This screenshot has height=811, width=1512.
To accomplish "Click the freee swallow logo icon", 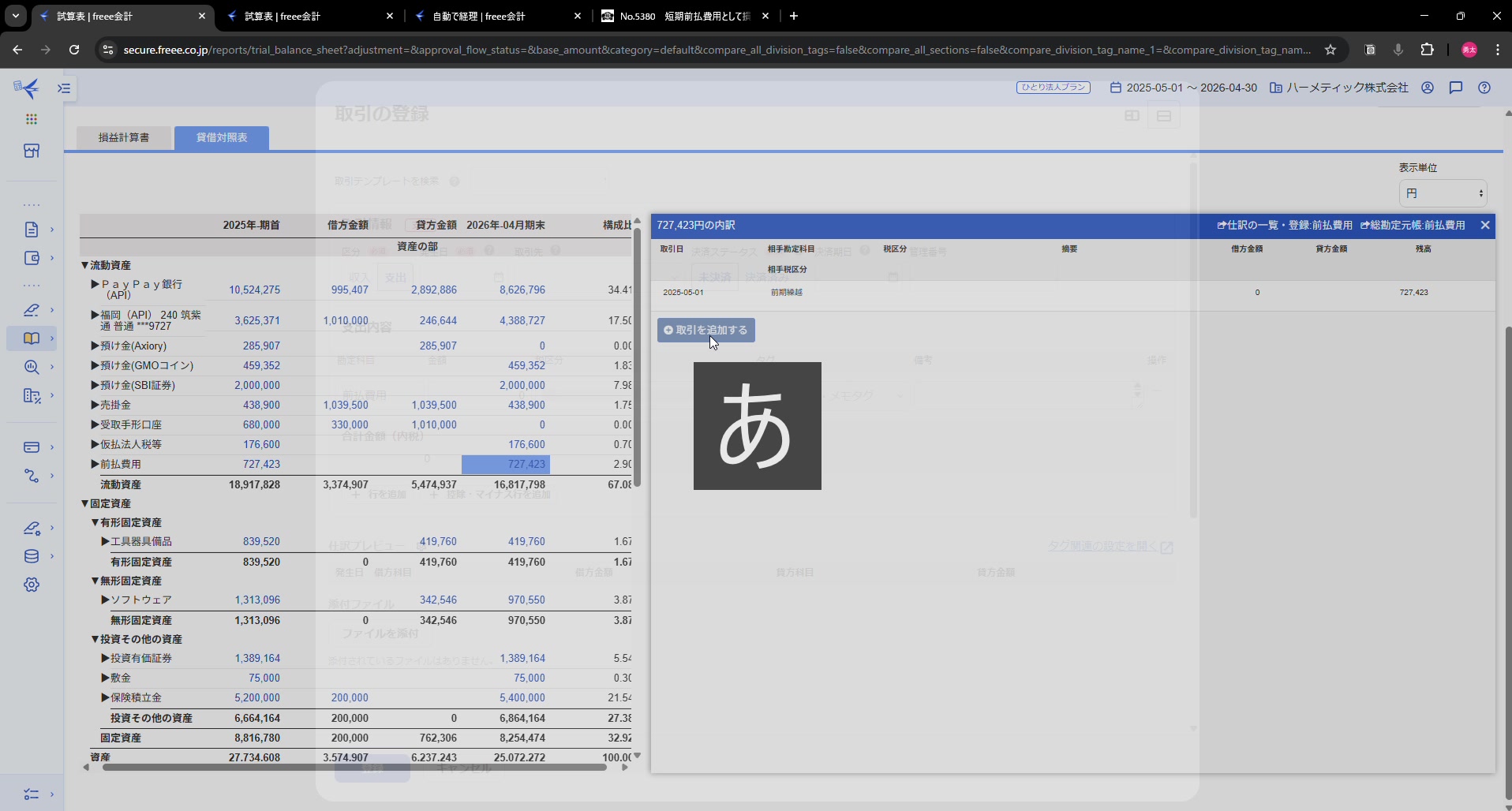I will [28, 88].
